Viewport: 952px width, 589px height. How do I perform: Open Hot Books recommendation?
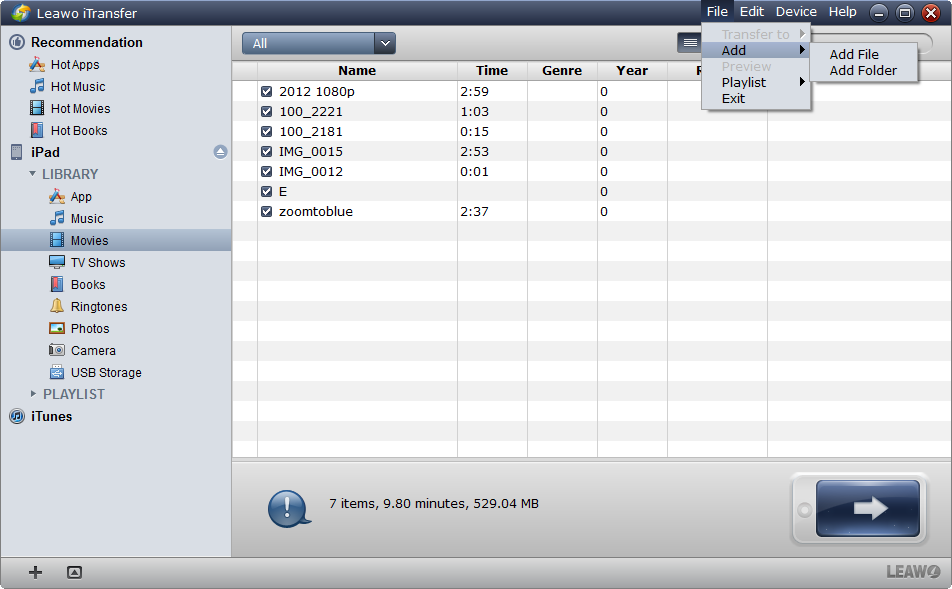click(78, 131)
